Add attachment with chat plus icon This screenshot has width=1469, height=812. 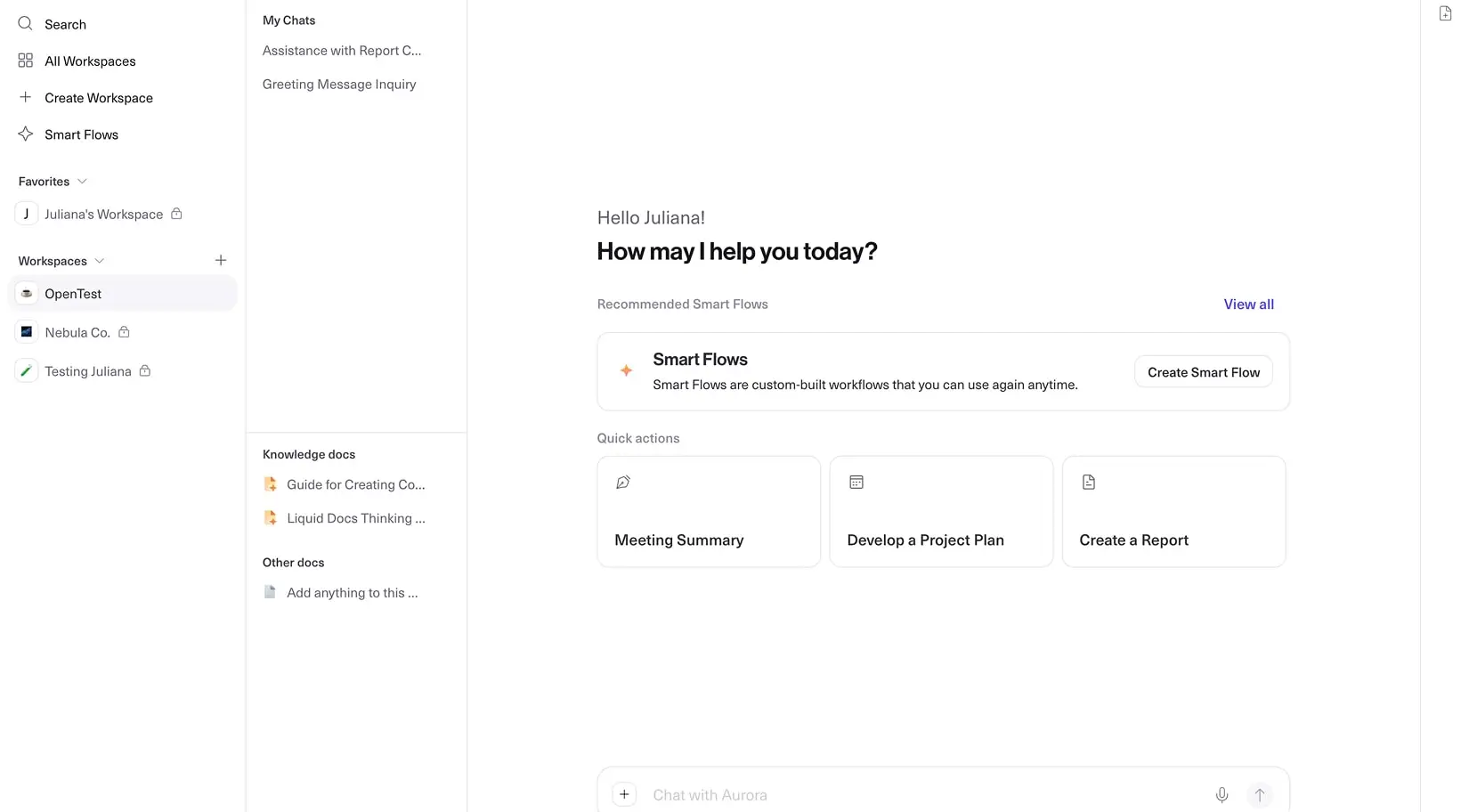point(624,794)
